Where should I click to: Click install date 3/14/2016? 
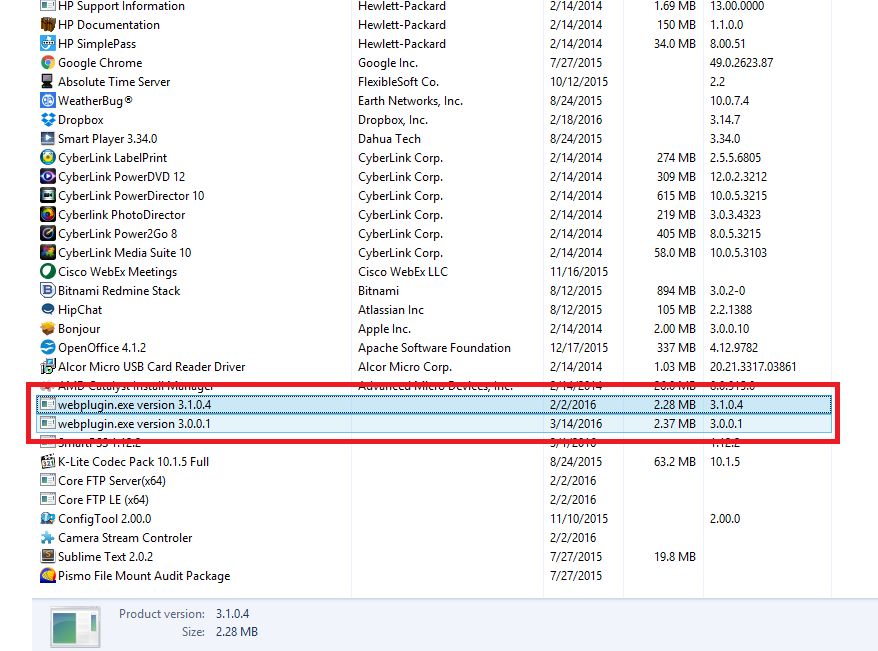[576, 424]
